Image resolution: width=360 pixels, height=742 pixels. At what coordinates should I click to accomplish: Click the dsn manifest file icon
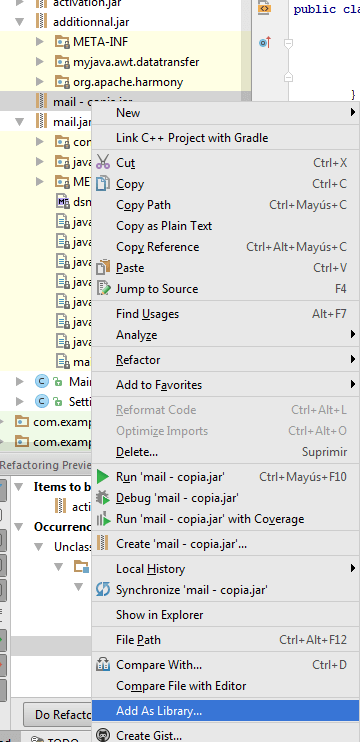click(62, 202)
